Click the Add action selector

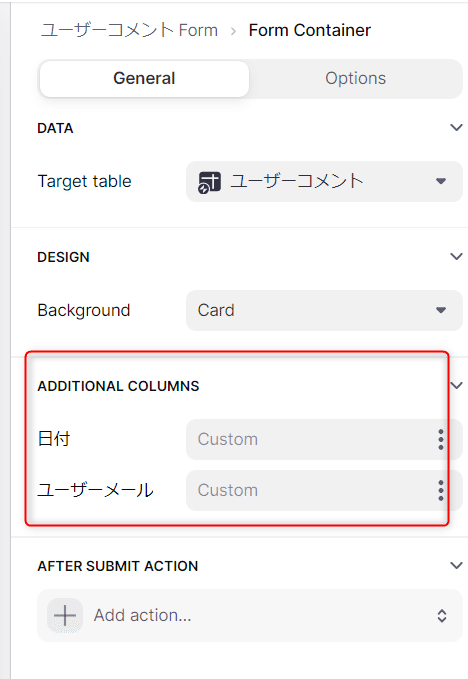250,615
